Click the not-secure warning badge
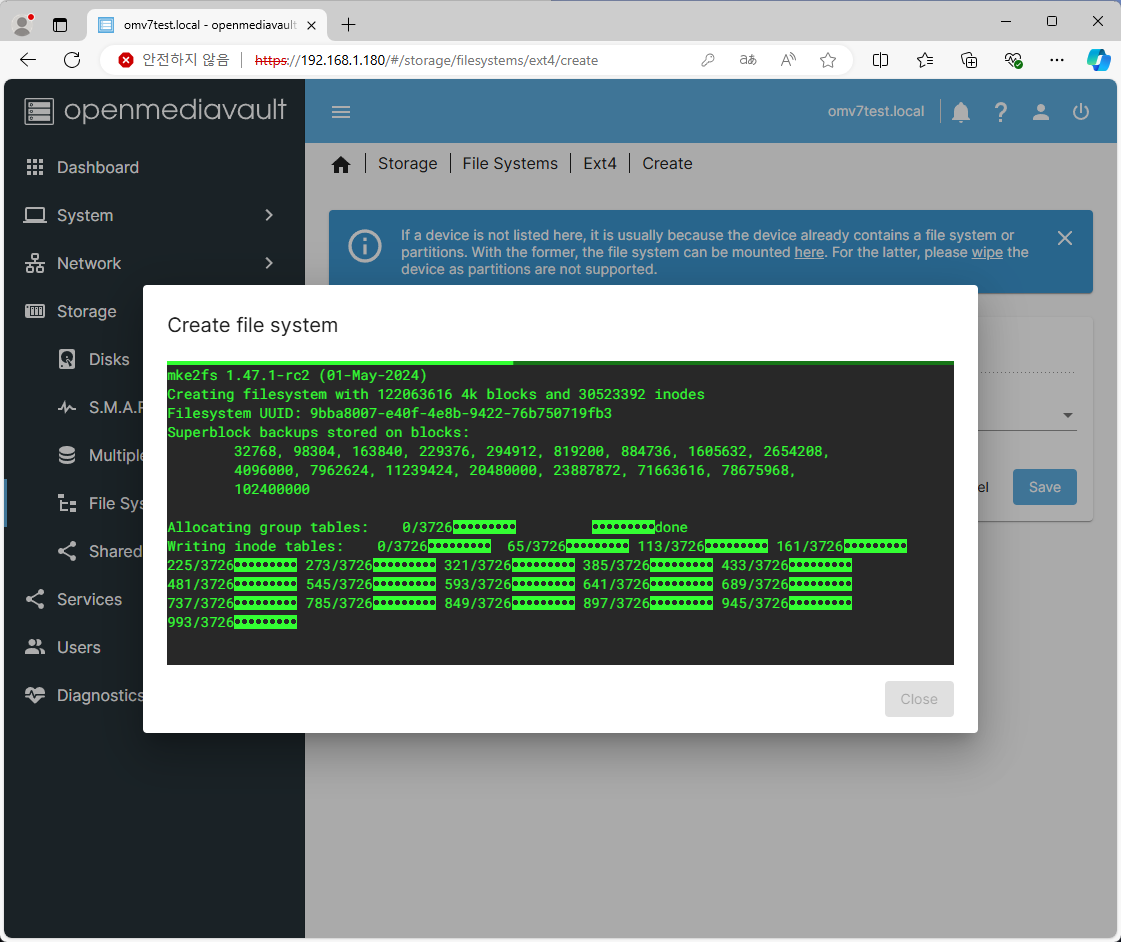This screenshot has height=942, width=1121. (x=174, y=60)
